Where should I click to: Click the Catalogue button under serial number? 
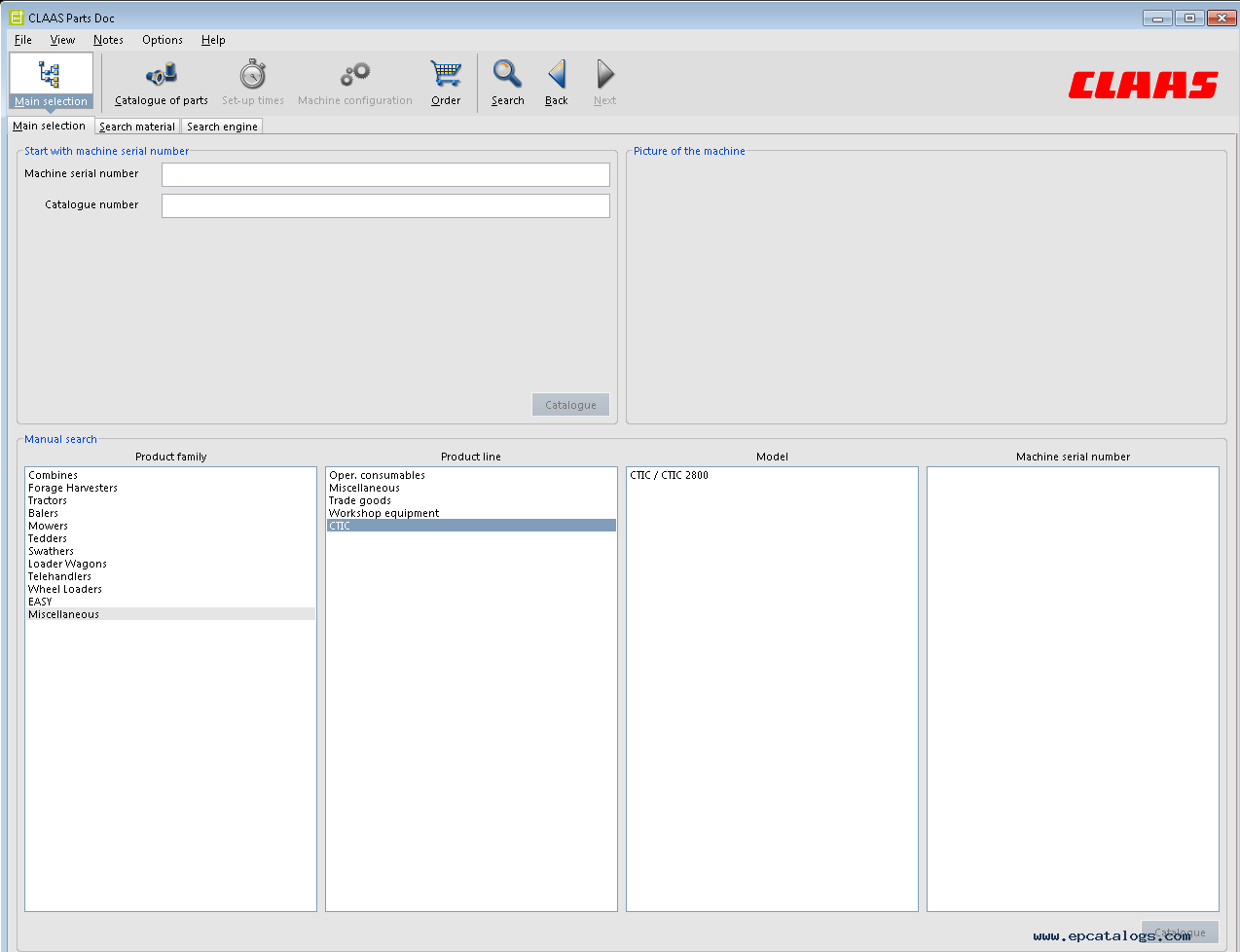571,405
